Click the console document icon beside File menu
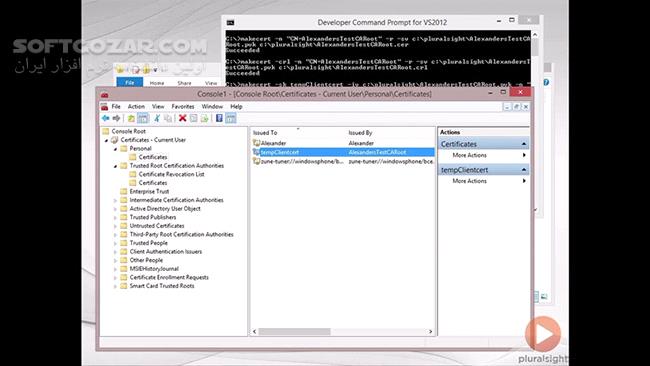The height and width of the screenshot is (366, 650). click(x=104, y=107)
